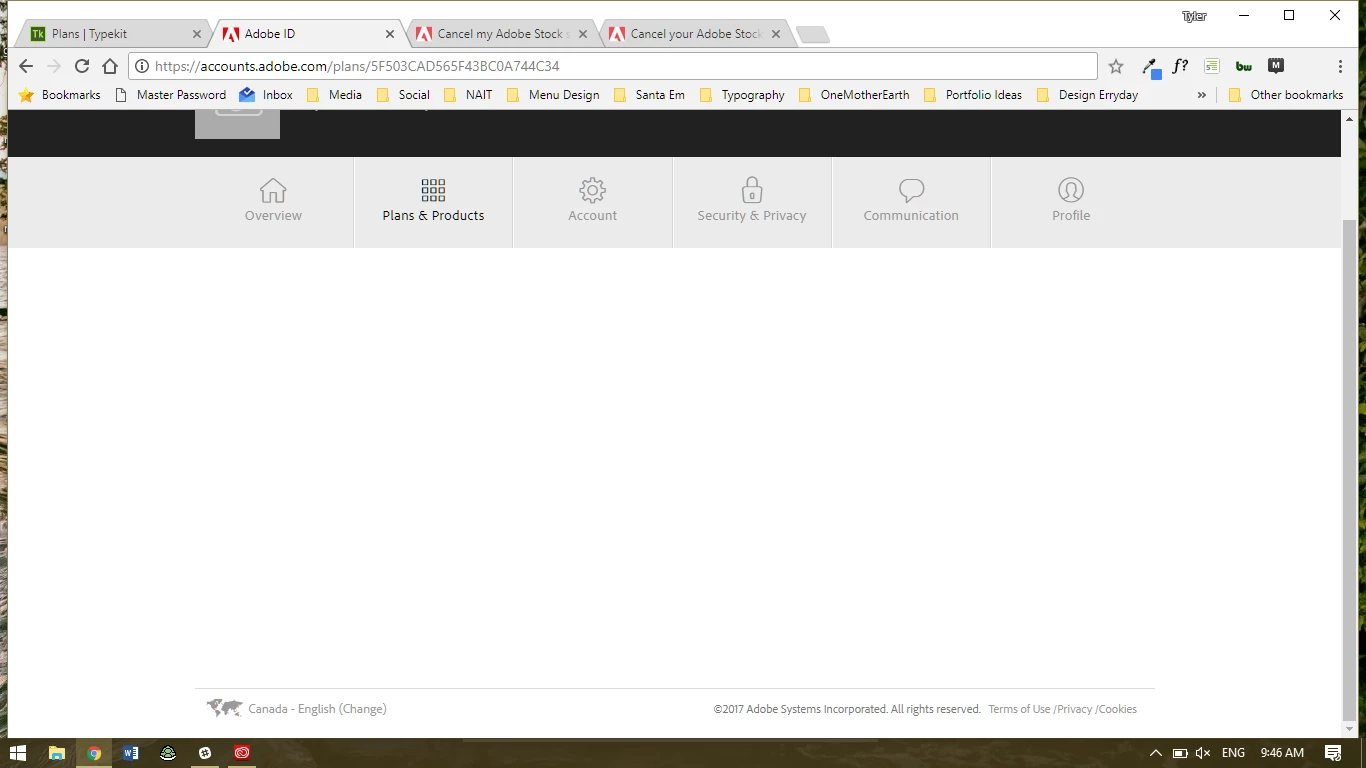Open the Security & Privacy tab

(752, 201)
